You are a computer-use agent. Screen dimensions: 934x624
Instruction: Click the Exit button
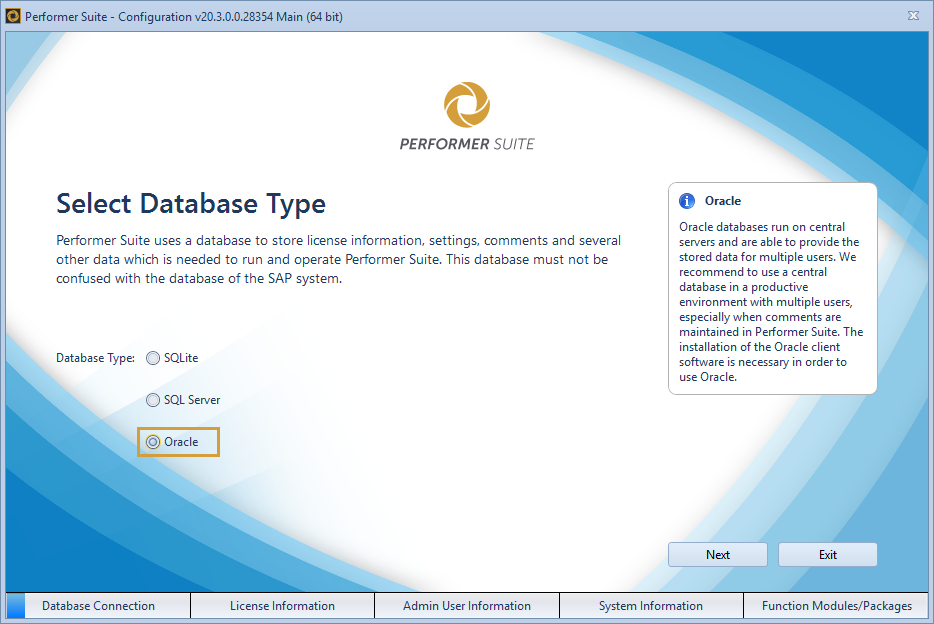[x=827, y=554]
